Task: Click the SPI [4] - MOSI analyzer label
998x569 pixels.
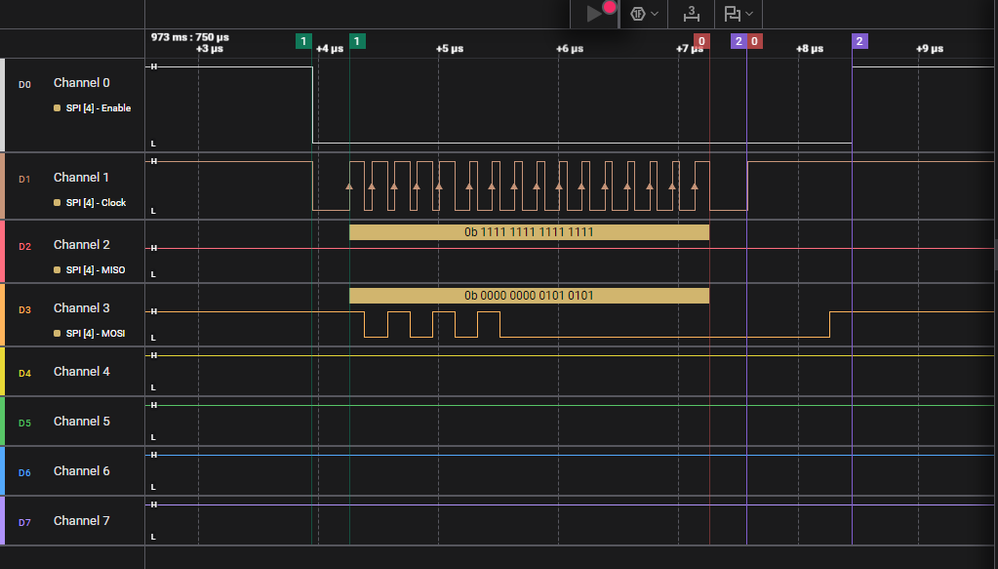Action: coord(95,334)
